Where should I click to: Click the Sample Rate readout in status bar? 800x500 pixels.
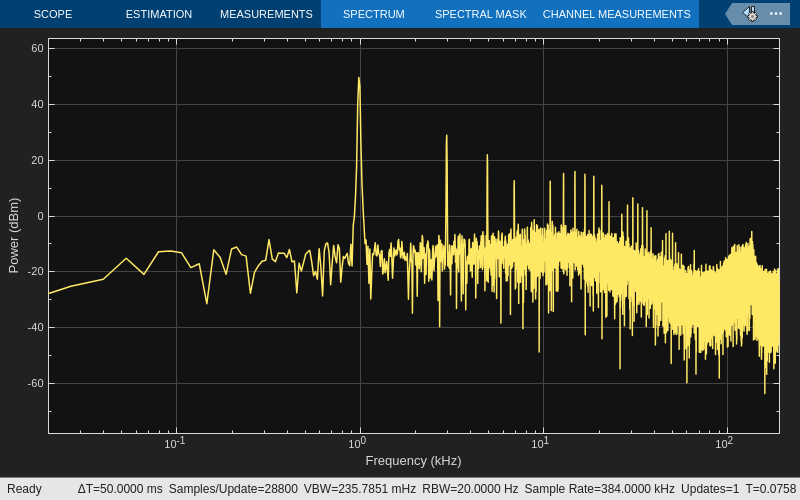click(599, 489)
